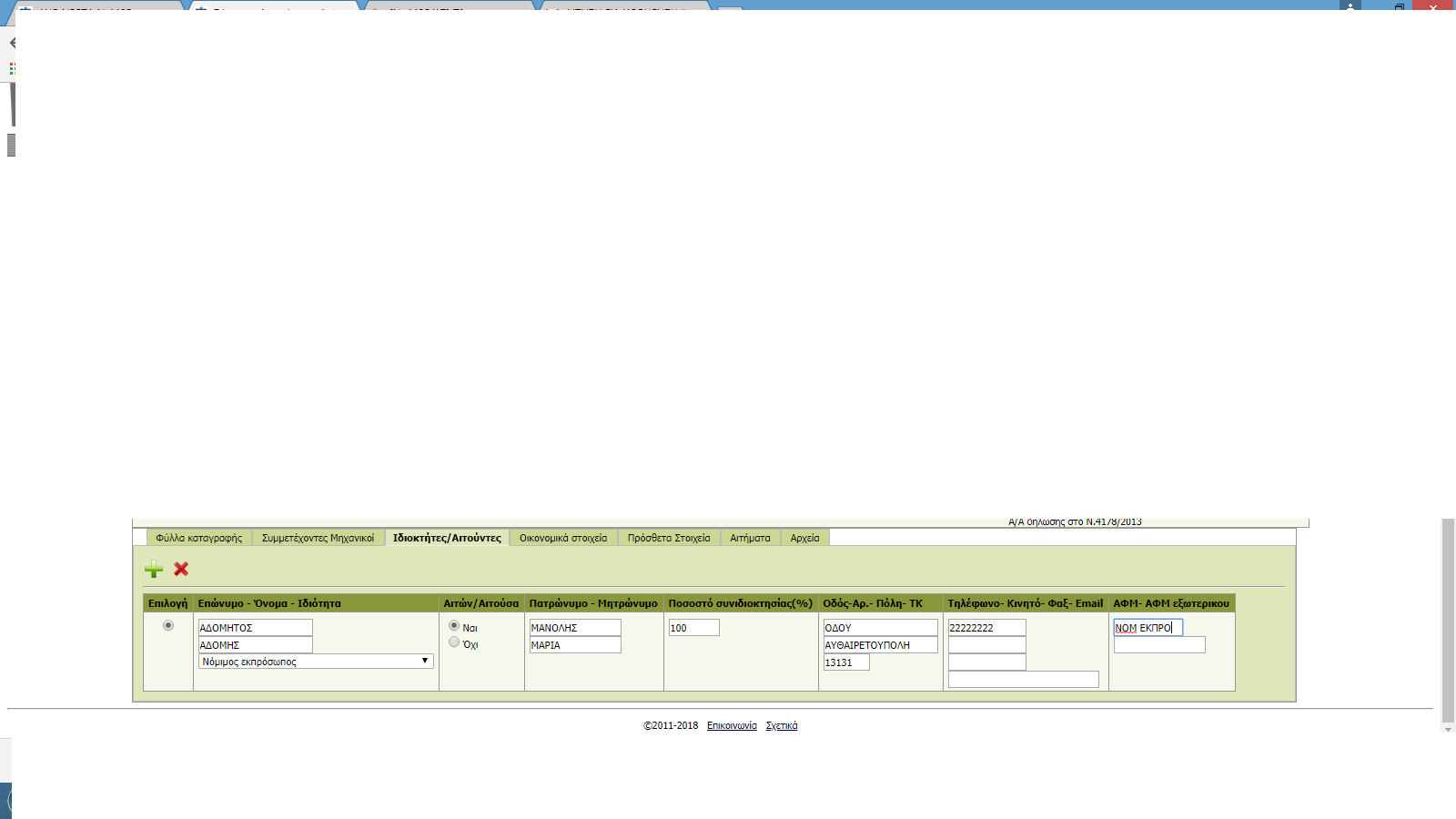Delete selected owner with red X icon
The width and height of the screenshot is (1456, 819).
181,569
